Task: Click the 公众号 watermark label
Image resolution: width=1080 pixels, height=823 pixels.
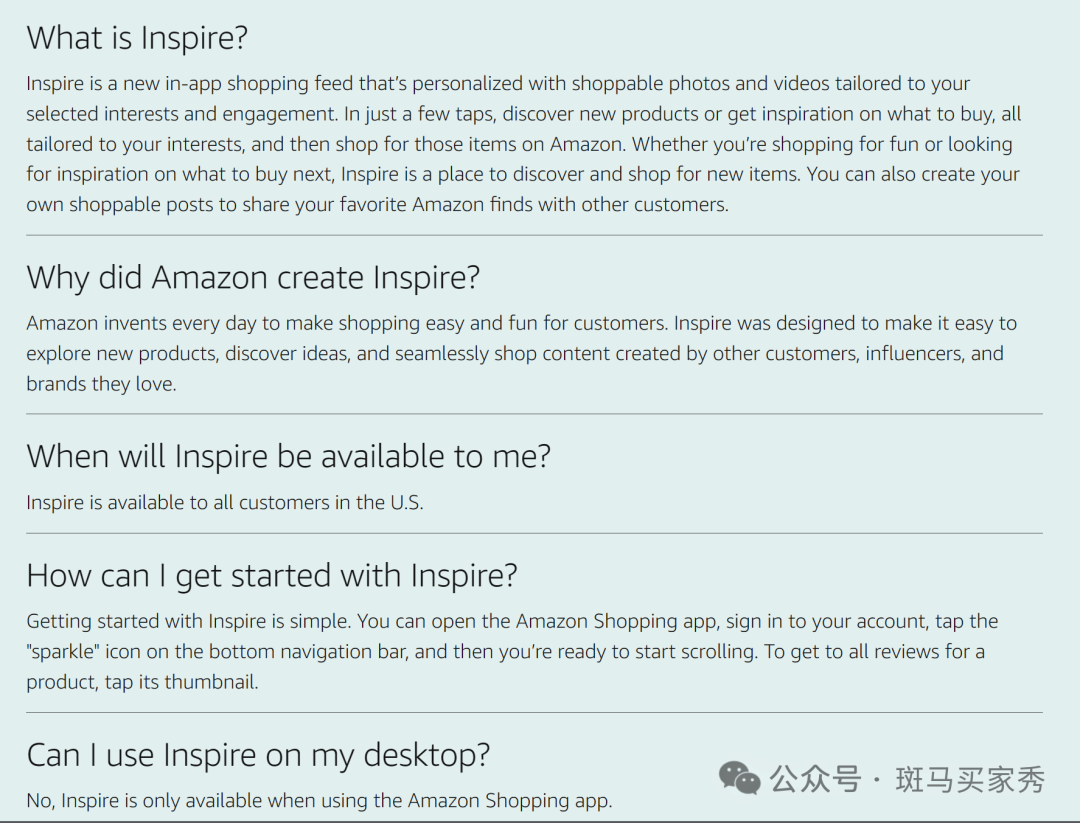Action: point(816,780)
